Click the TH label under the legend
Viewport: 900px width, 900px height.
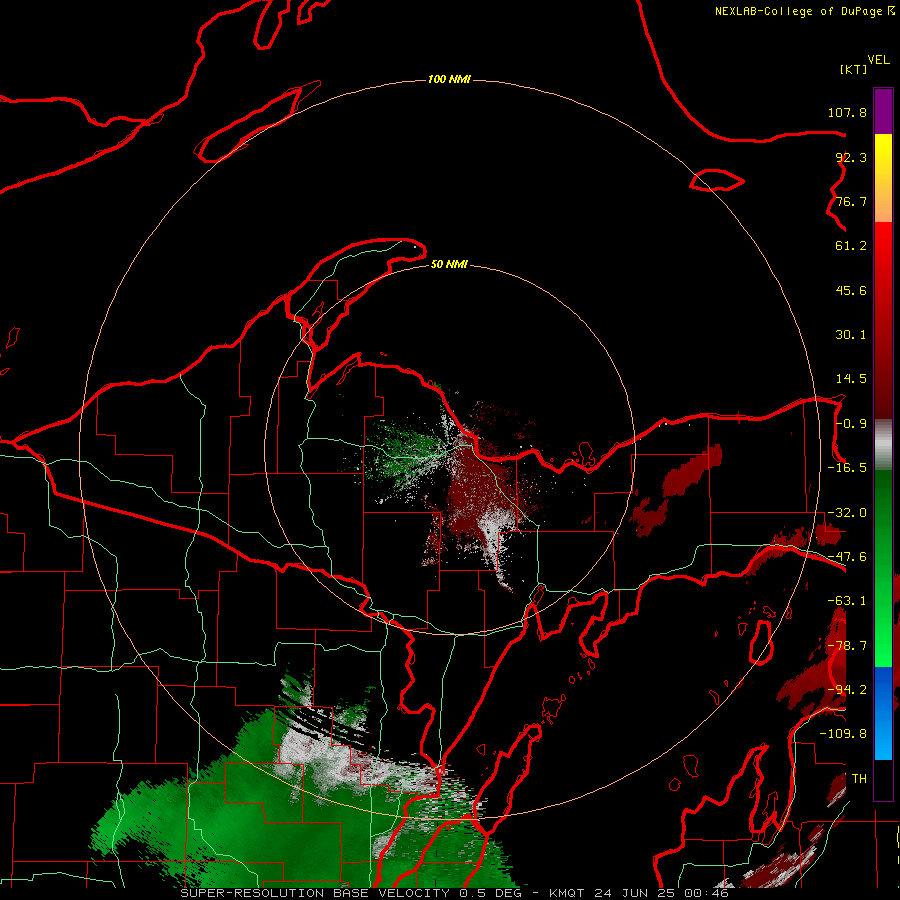click(x=859, y=779)
